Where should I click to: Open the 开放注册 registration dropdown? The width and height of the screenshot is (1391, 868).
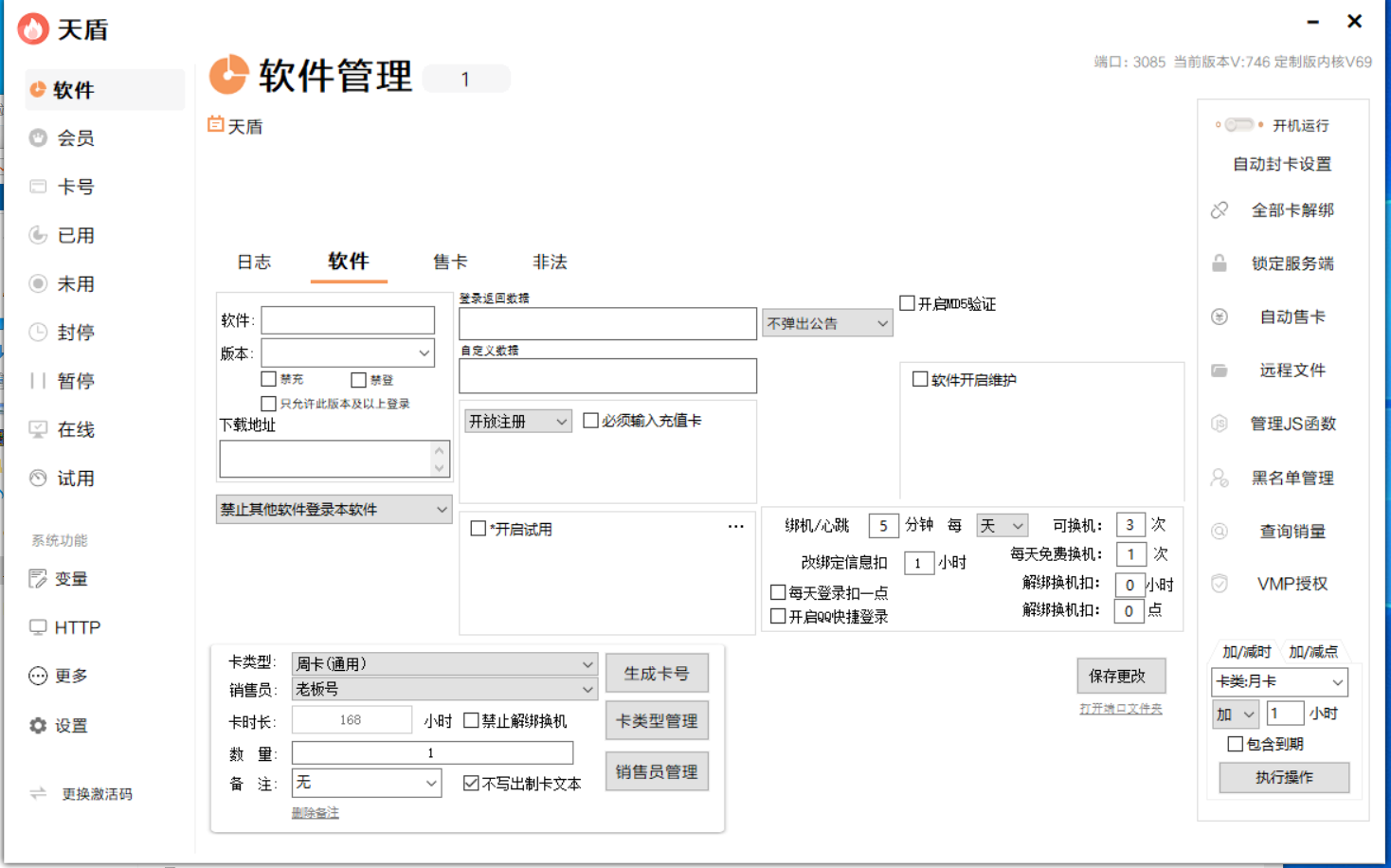(x=518, y=421)
